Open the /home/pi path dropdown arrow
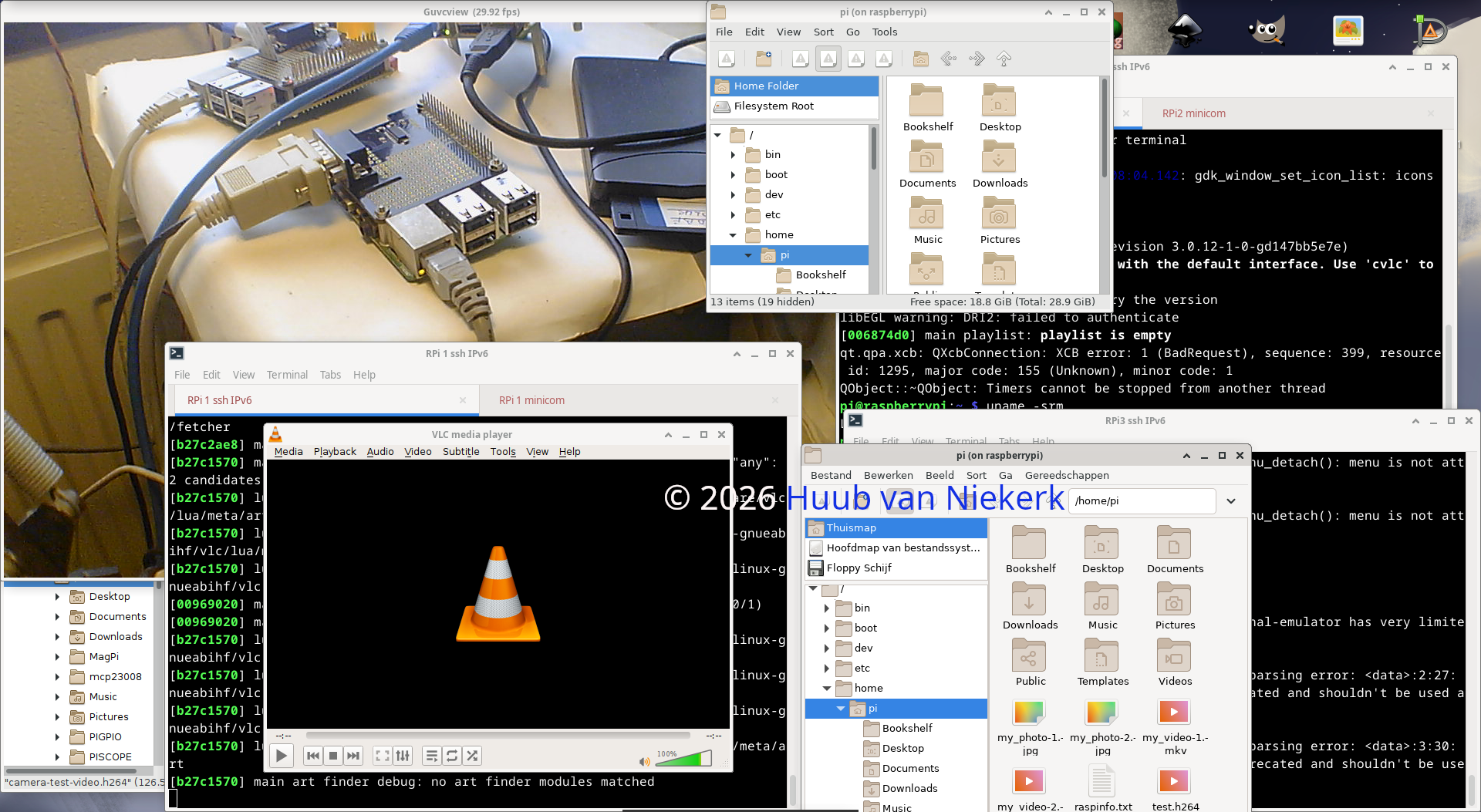 1231,501
